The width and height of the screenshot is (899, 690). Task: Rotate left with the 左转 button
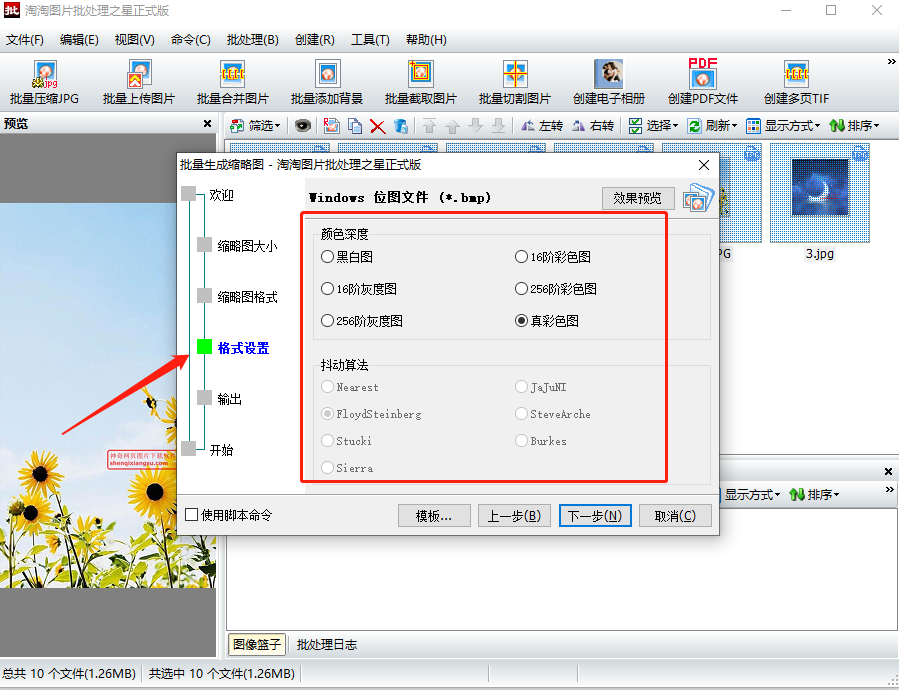click(x=542, y=126)
